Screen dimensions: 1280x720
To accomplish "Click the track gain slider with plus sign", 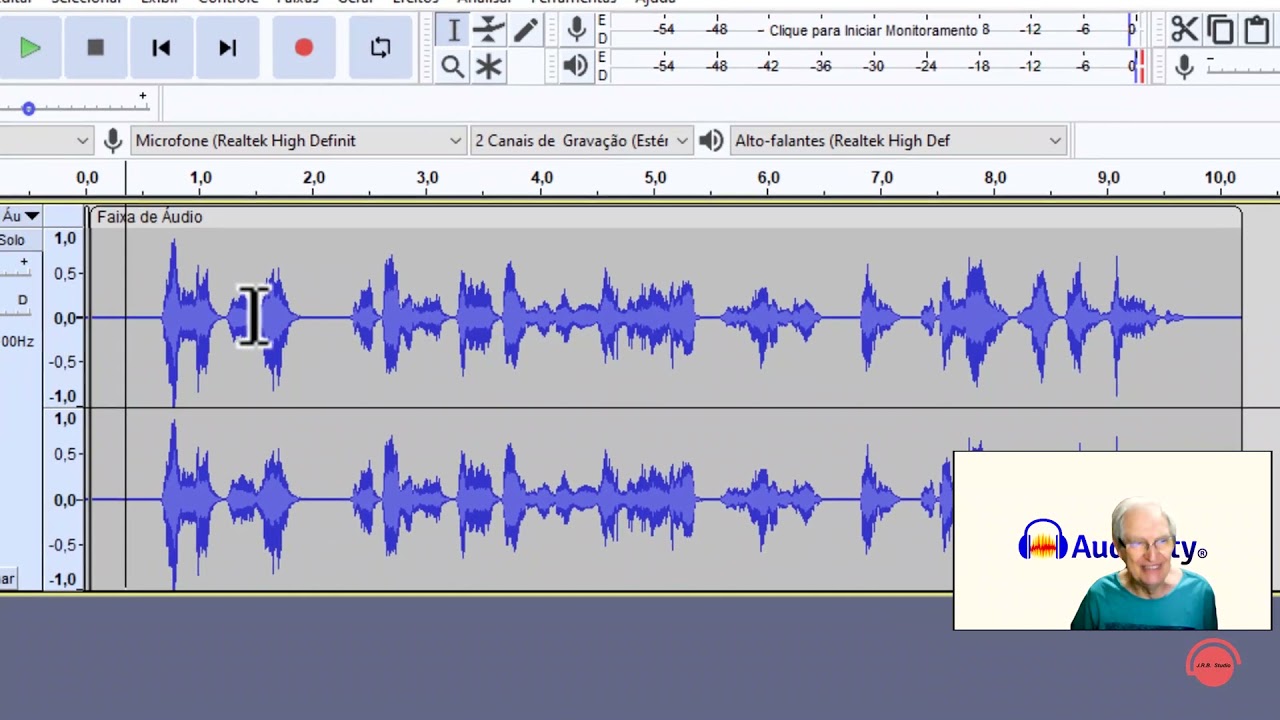I will [18, 268].
